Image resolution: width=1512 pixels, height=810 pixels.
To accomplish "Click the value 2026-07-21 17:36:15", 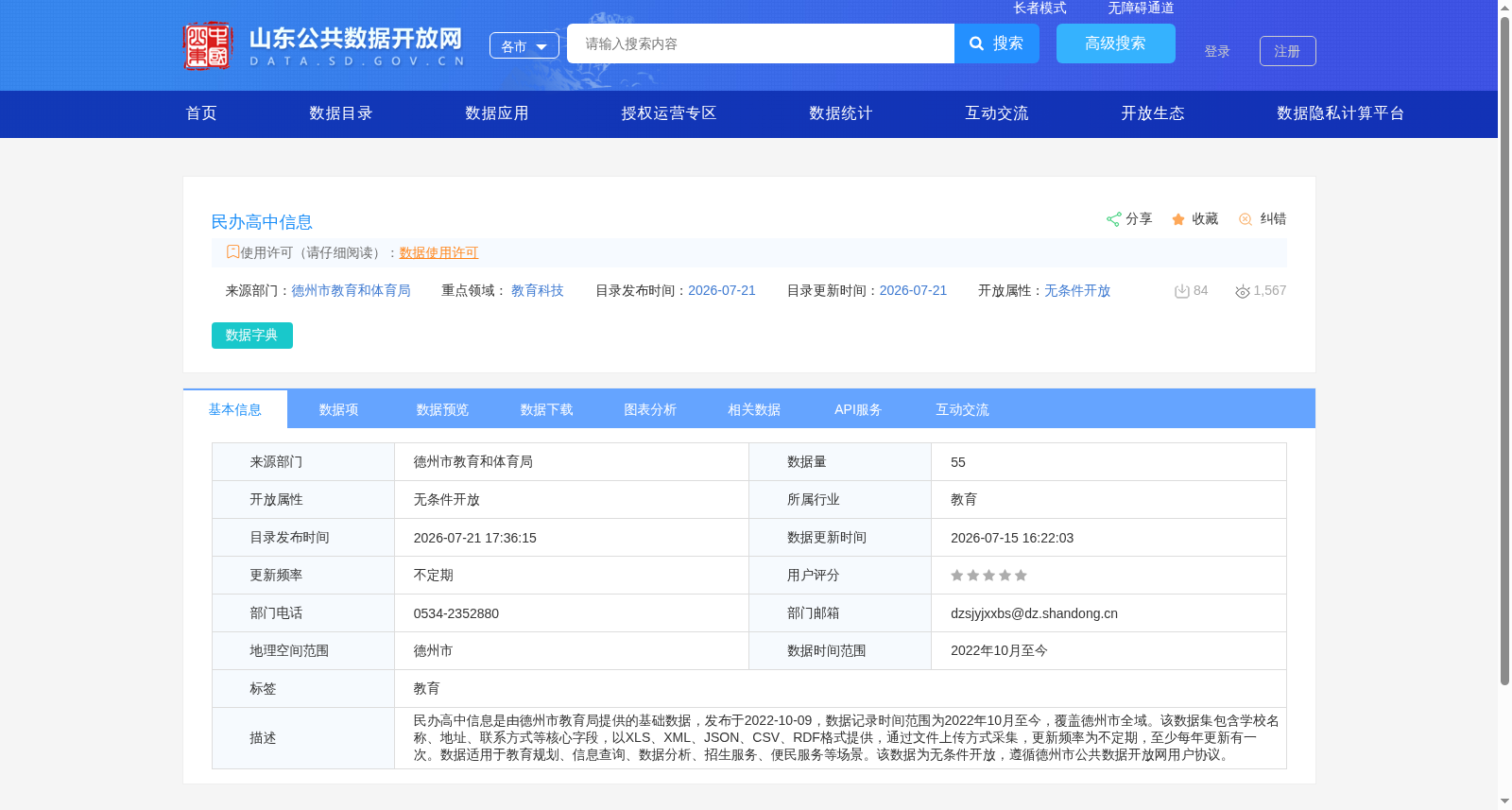I will click(474, 538).
